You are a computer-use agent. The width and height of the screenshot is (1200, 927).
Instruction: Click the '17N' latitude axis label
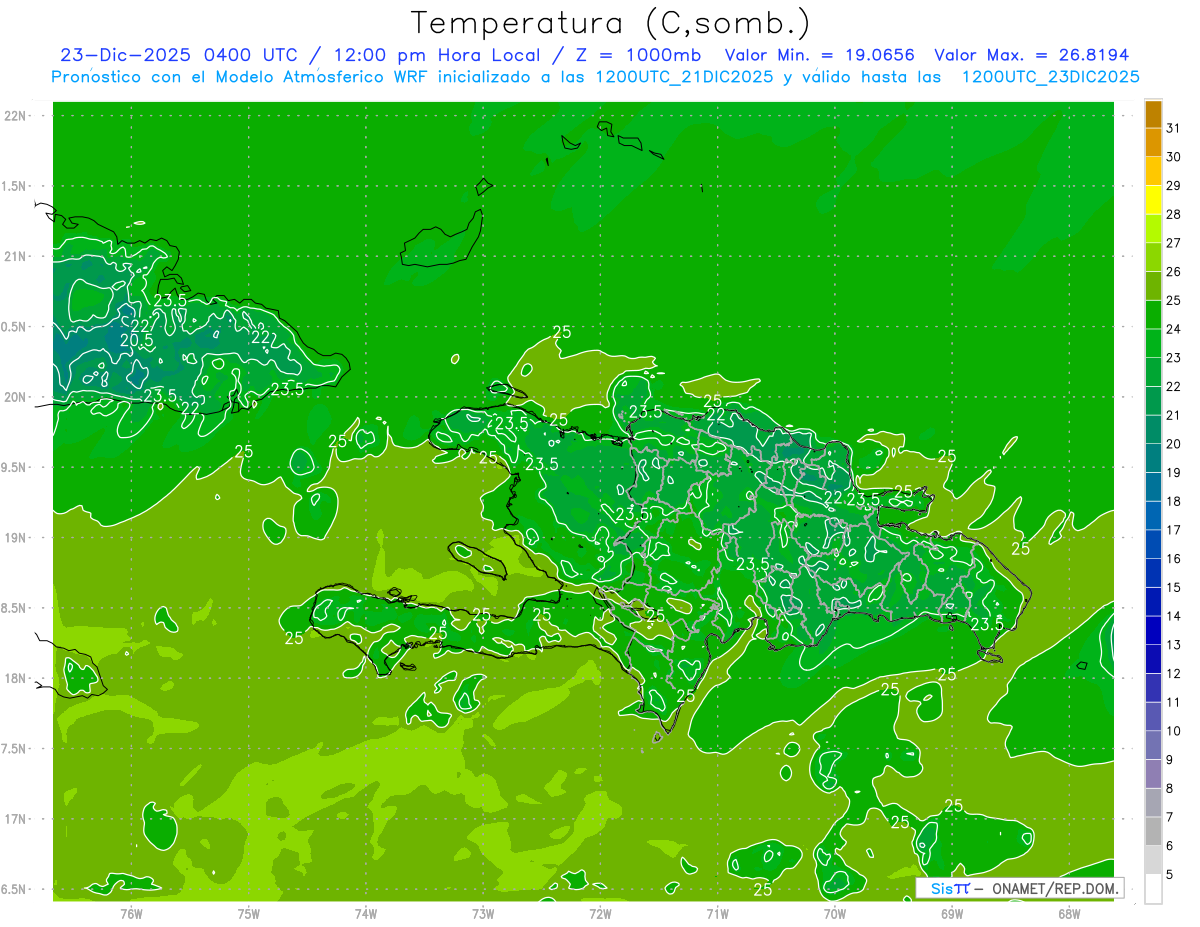click(x=16, y=819)
